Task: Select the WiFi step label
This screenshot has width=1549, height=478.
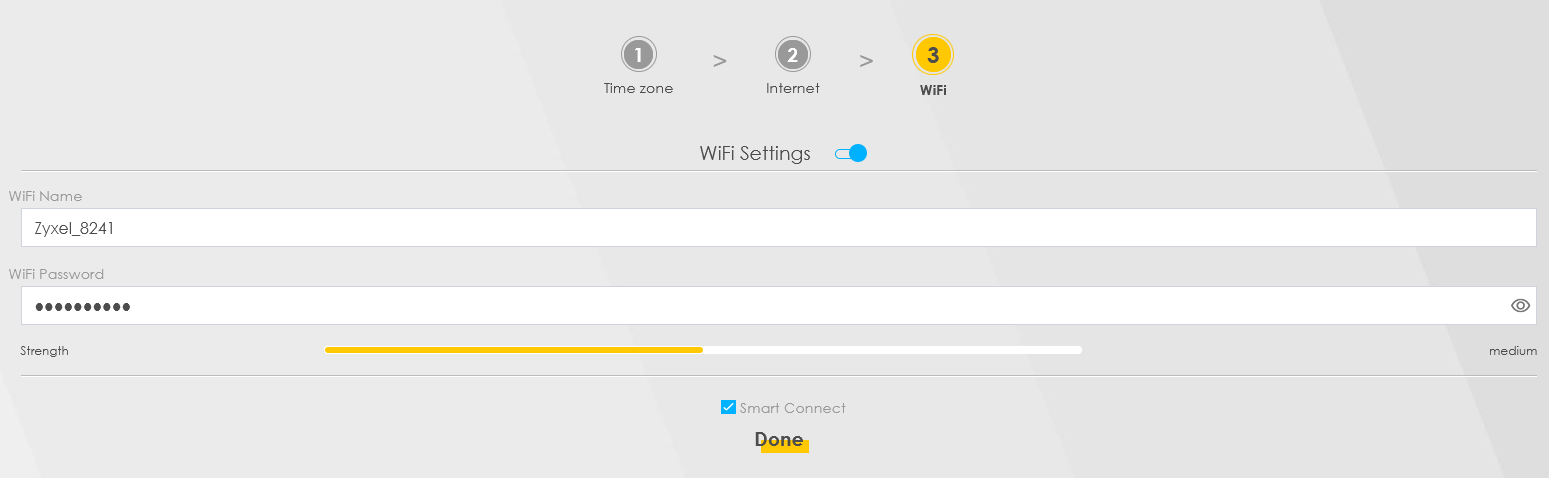Action: pos(932,90)
